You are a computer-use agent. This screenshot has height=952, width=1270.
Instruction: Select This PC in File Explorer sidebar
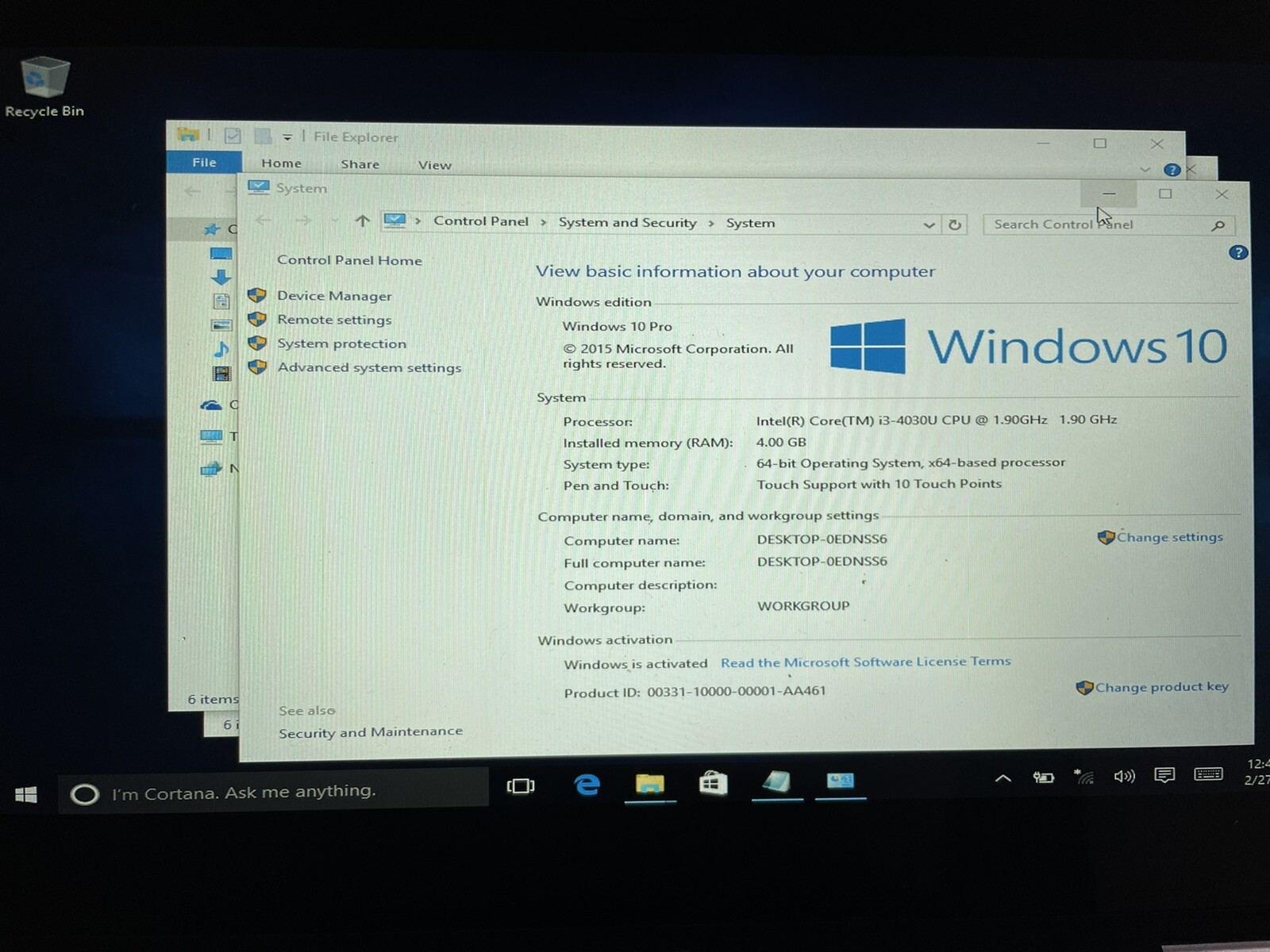tap(211, 436)
